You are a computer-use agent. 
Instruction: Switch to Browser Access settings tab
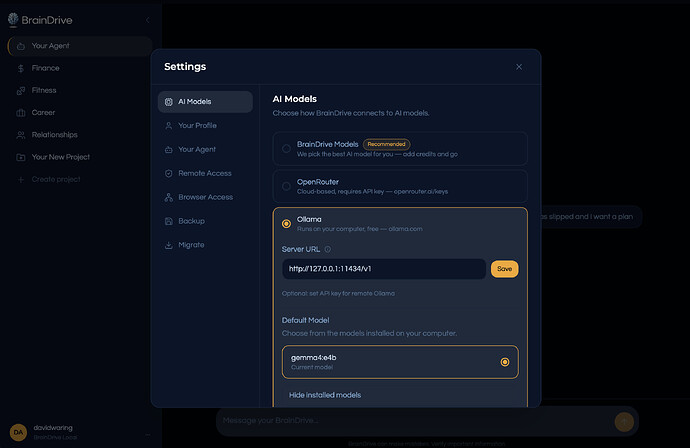pos(205,197)
